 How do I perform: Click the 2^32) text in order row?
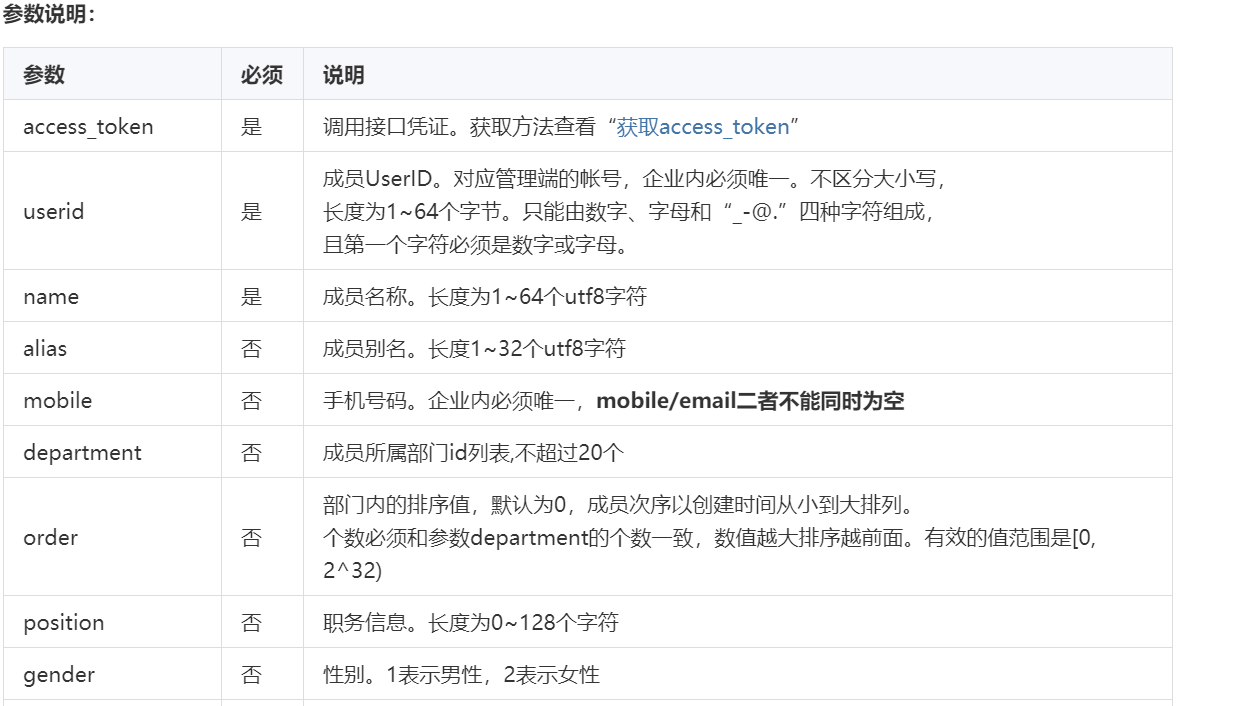coord(353,569)
